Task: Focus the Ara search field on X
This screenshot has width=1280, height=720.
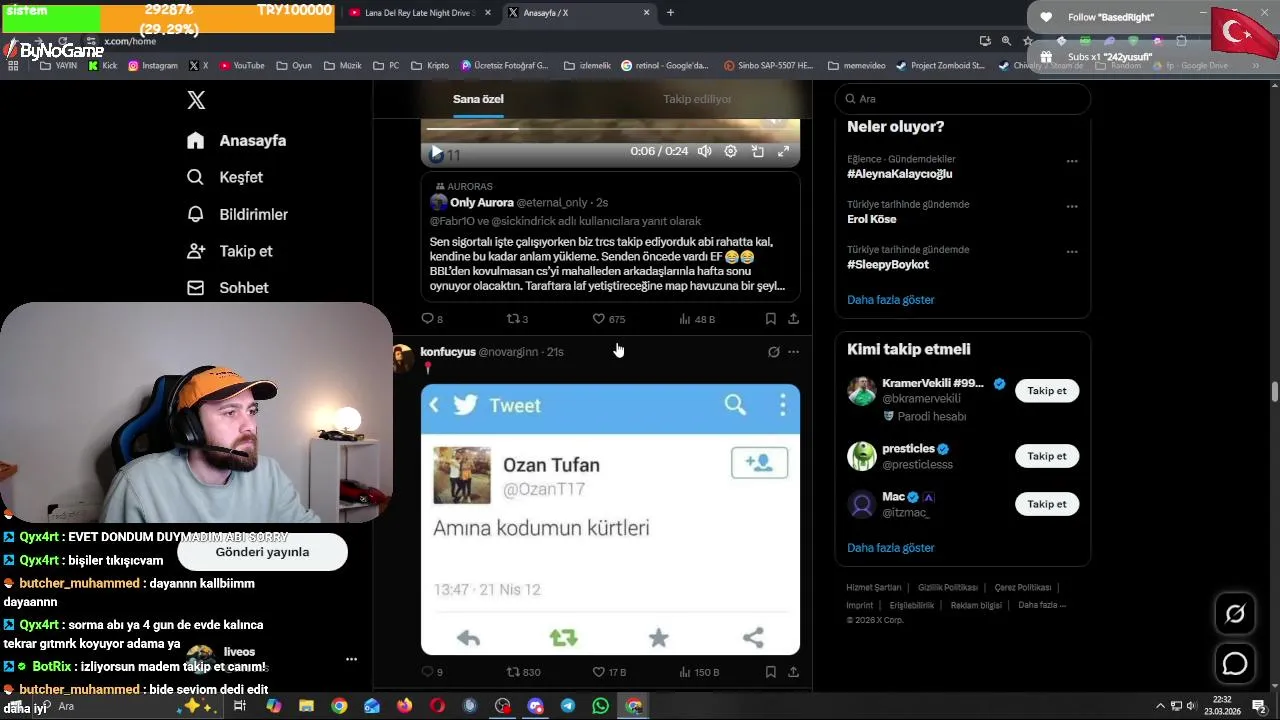Action: 962,99
